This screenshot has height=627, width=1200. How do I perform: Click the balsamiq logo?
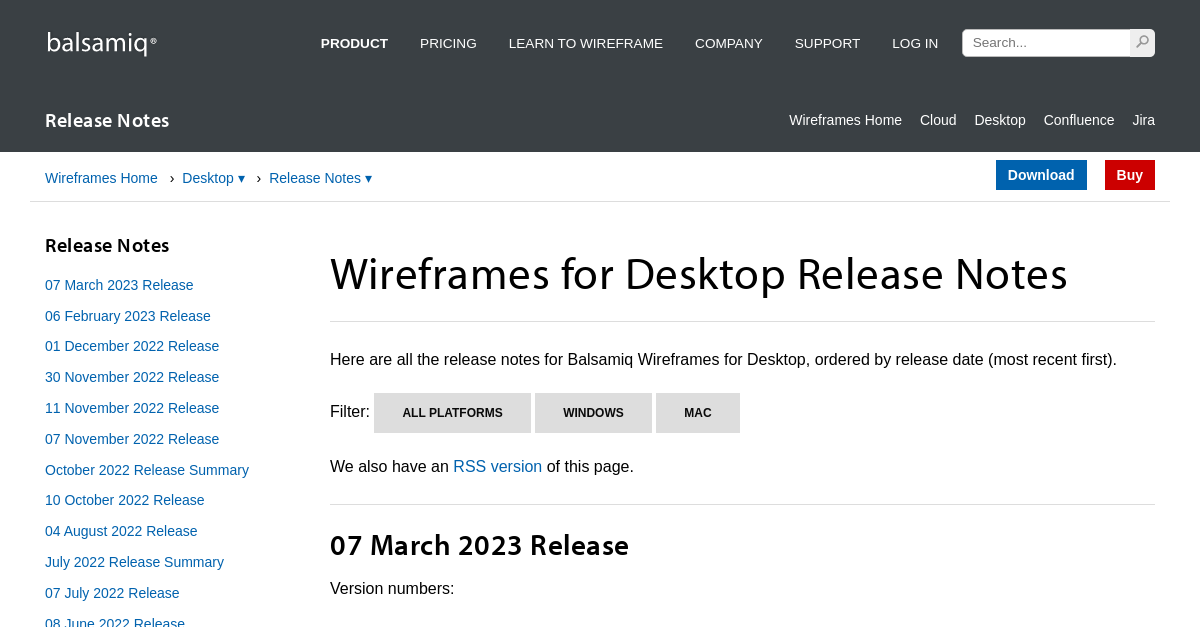click(x=101, y=43)
